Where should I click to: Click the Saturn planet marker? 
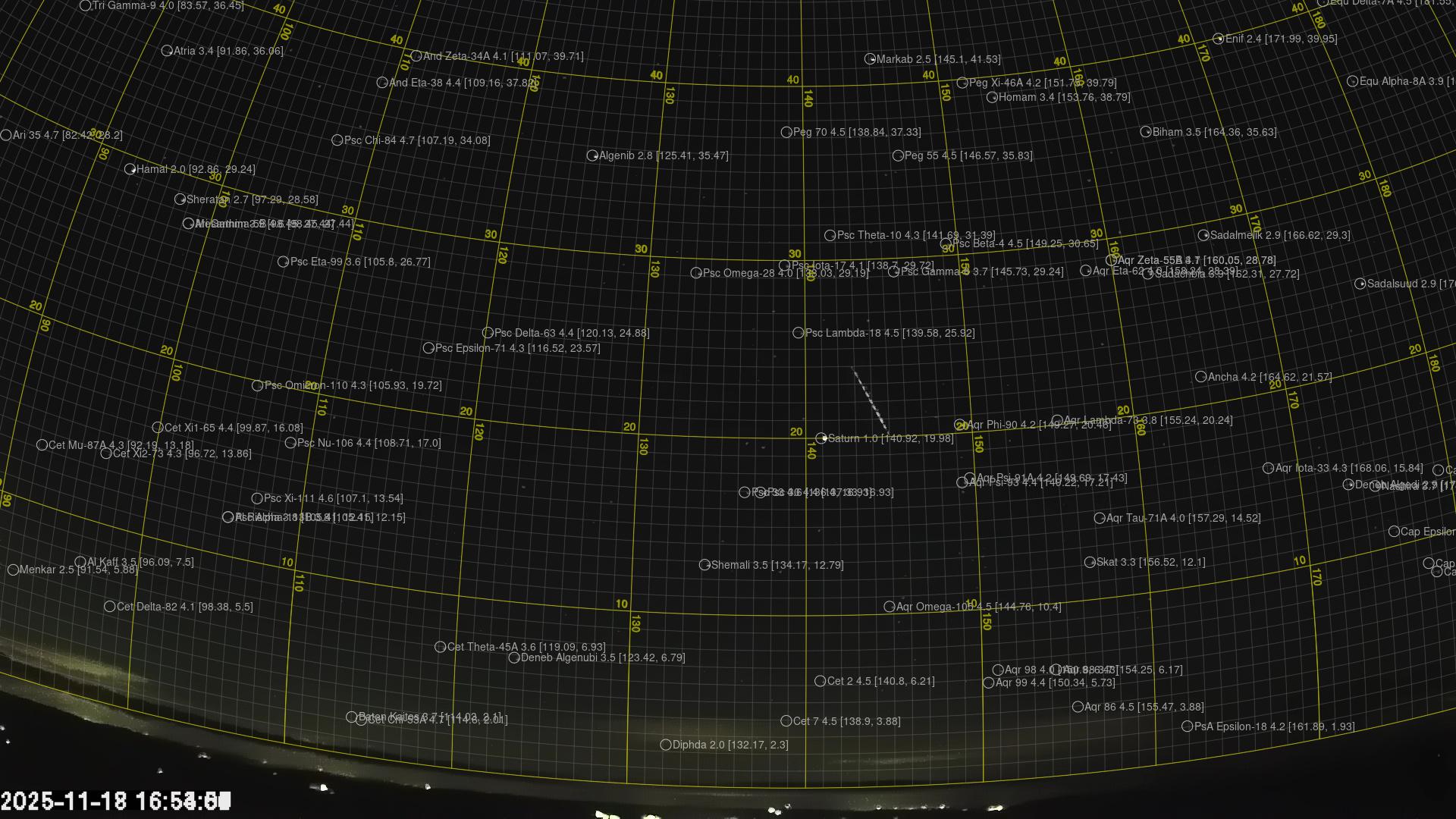[x=821, y=438]
